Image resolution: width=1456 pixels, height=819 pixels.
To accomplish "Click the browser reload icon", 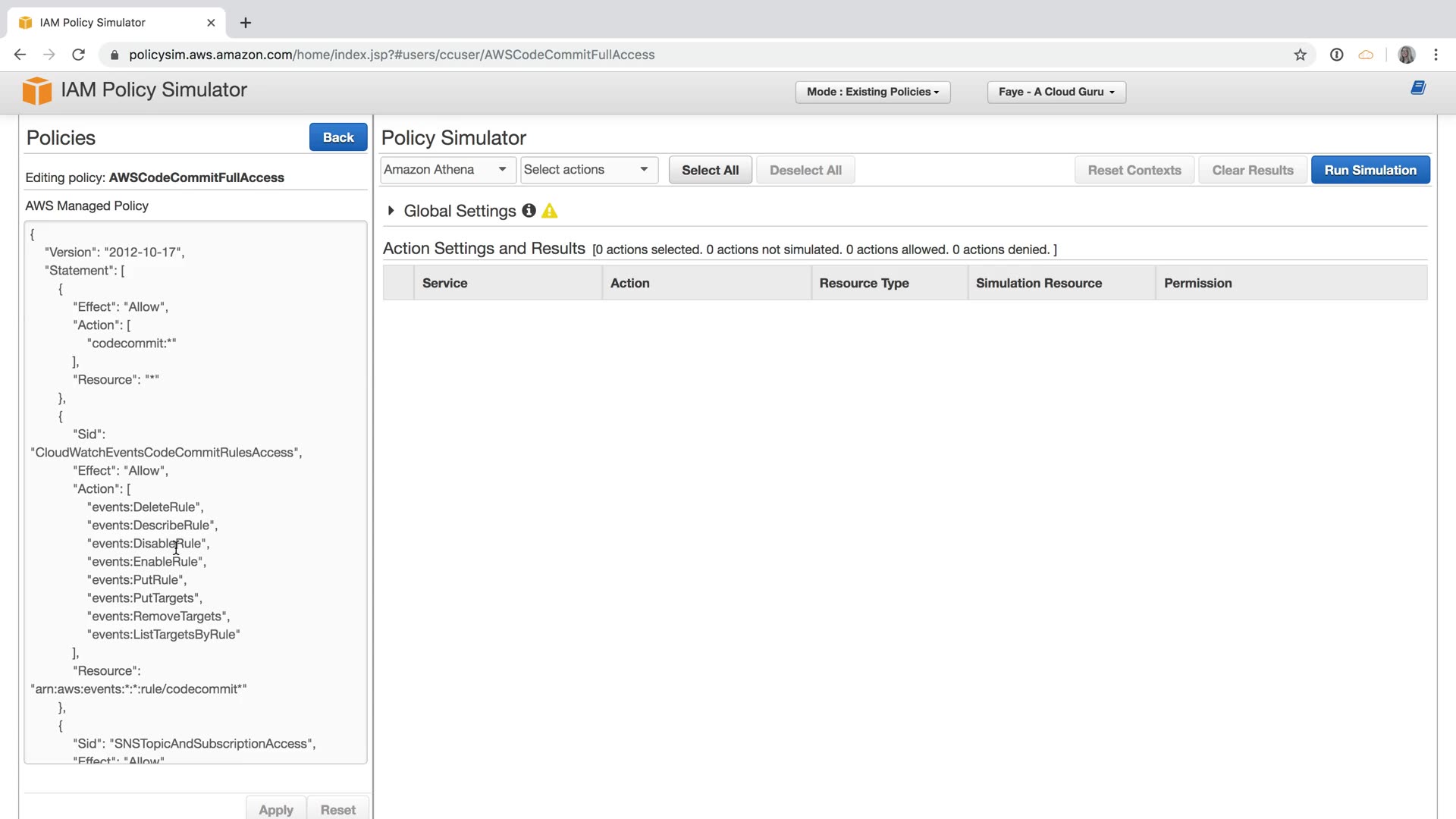I will coord(78,55).
